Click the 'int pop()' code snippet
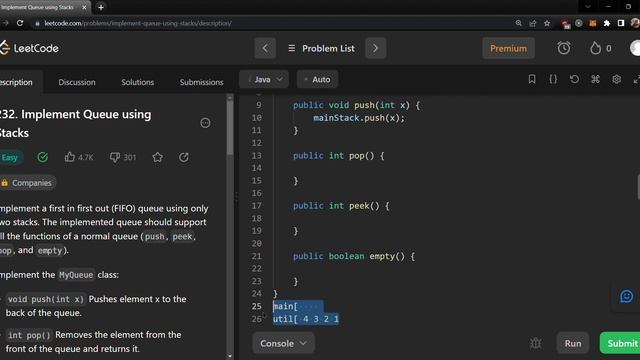 pyautogui.click(x=29, y=335)
